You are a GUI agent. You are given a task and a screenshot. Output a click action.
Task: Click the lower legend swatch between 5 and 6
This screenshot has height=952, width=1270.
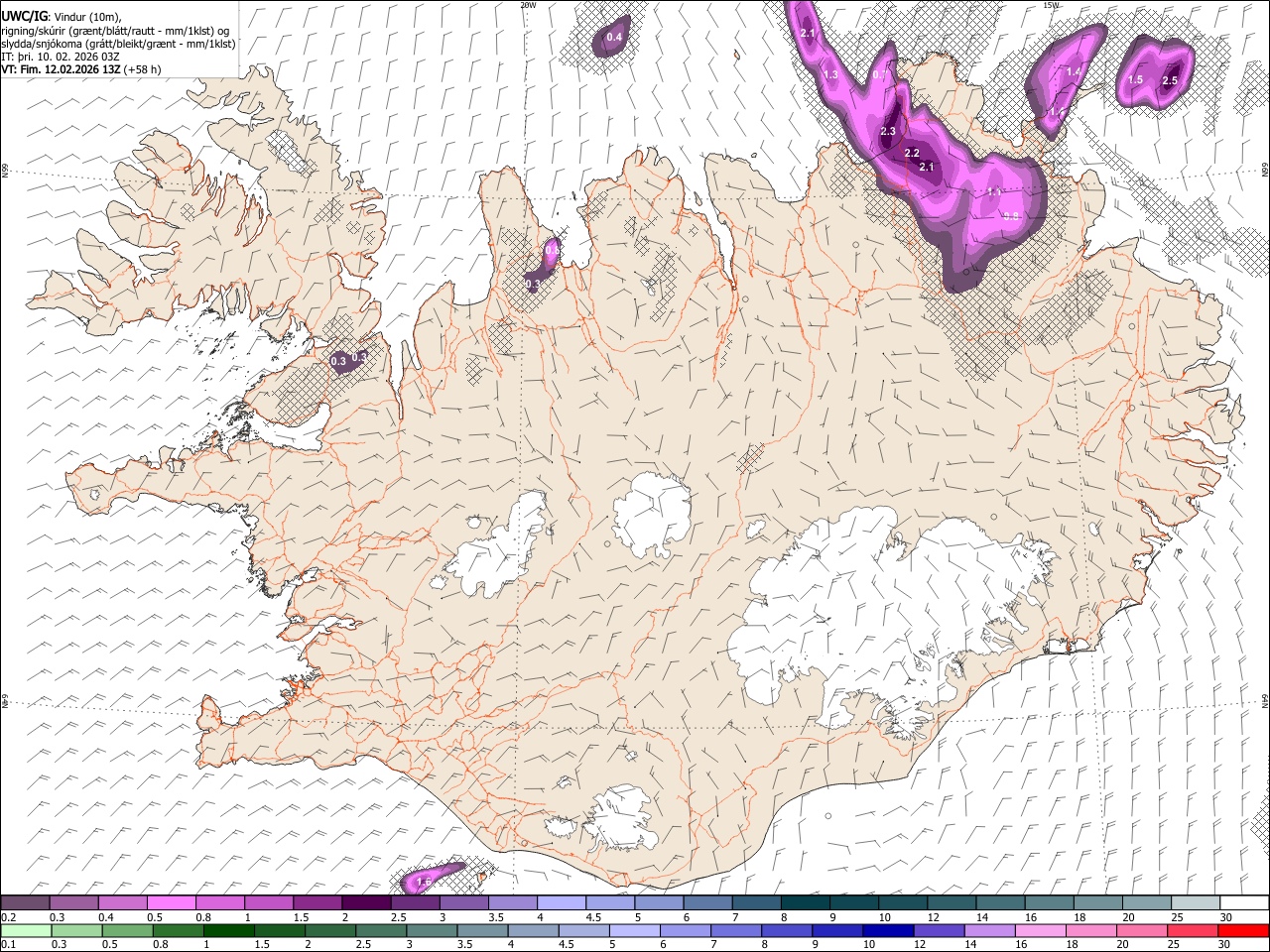(634, 930)
